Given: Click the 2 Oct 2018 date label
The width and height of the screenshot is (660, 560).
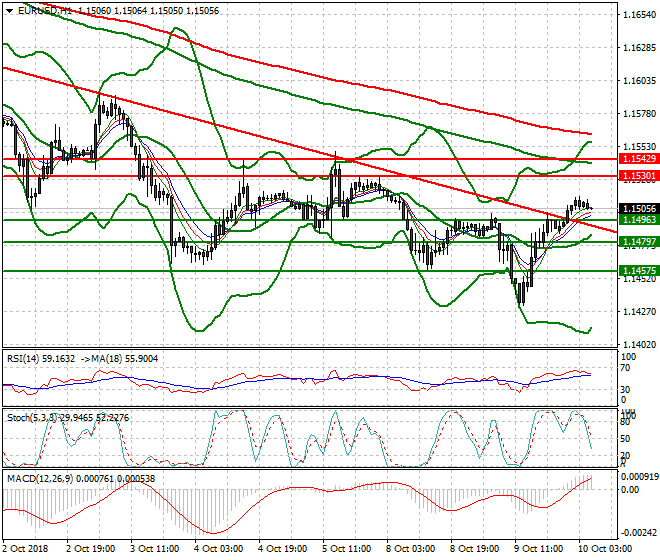Looking at the screenshot, I should (x=26, y=549).
